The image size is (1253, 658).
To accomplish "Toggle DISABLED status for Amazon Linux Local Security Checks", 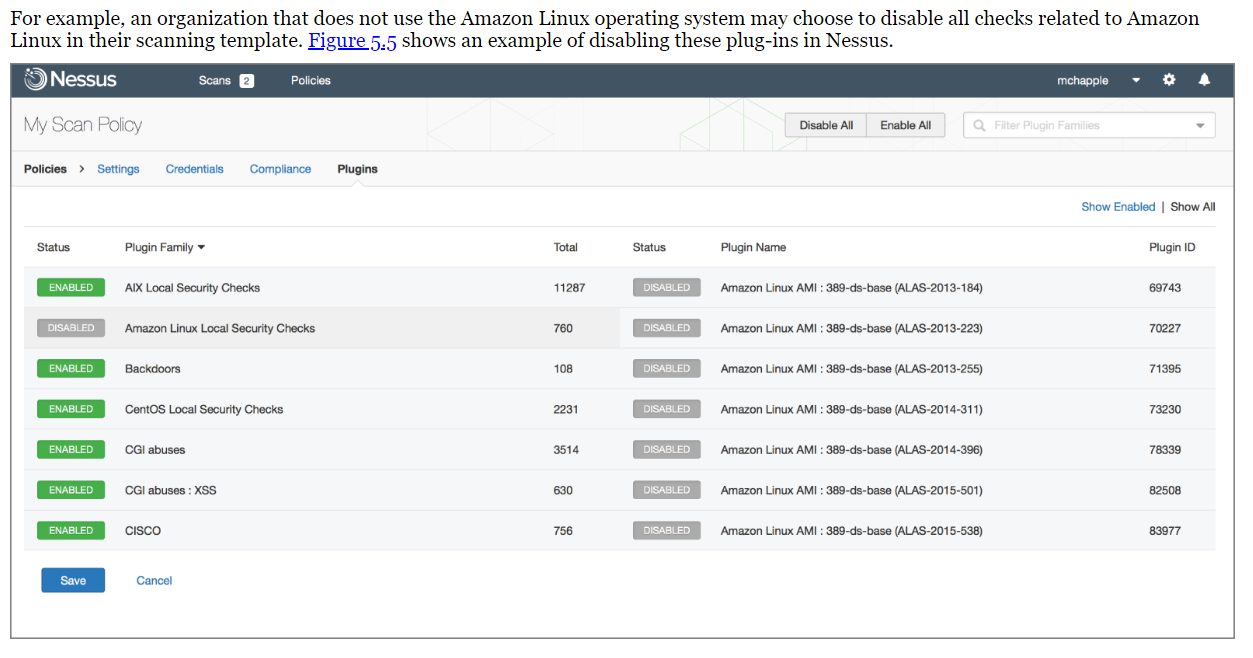I will [71, 328].
